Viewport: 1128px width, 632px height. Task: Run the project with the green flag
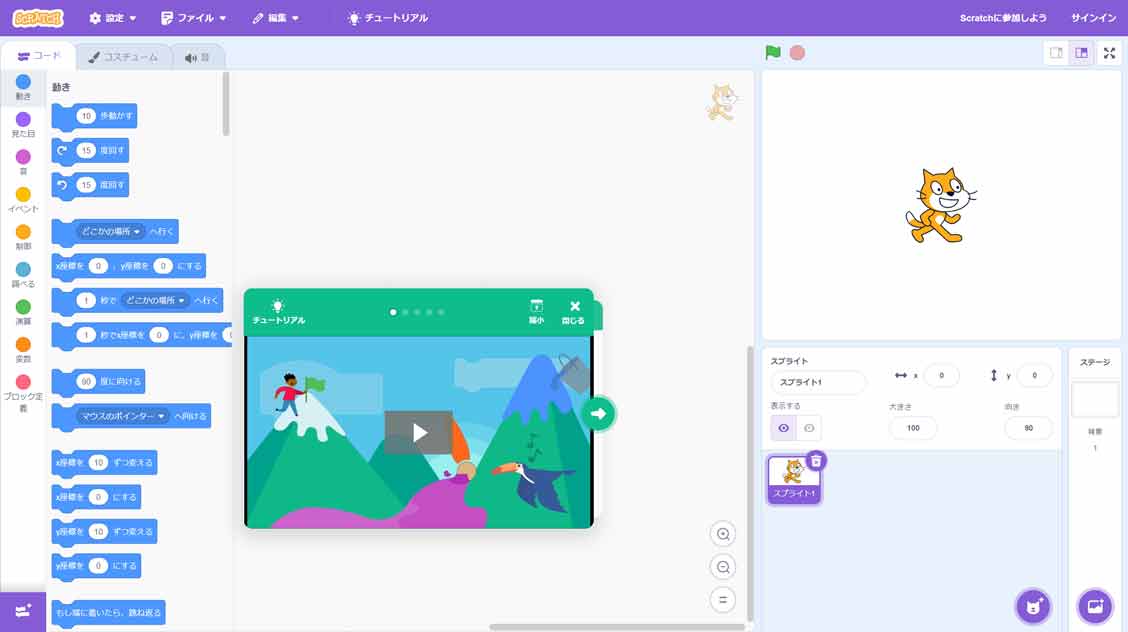point(771,53)
